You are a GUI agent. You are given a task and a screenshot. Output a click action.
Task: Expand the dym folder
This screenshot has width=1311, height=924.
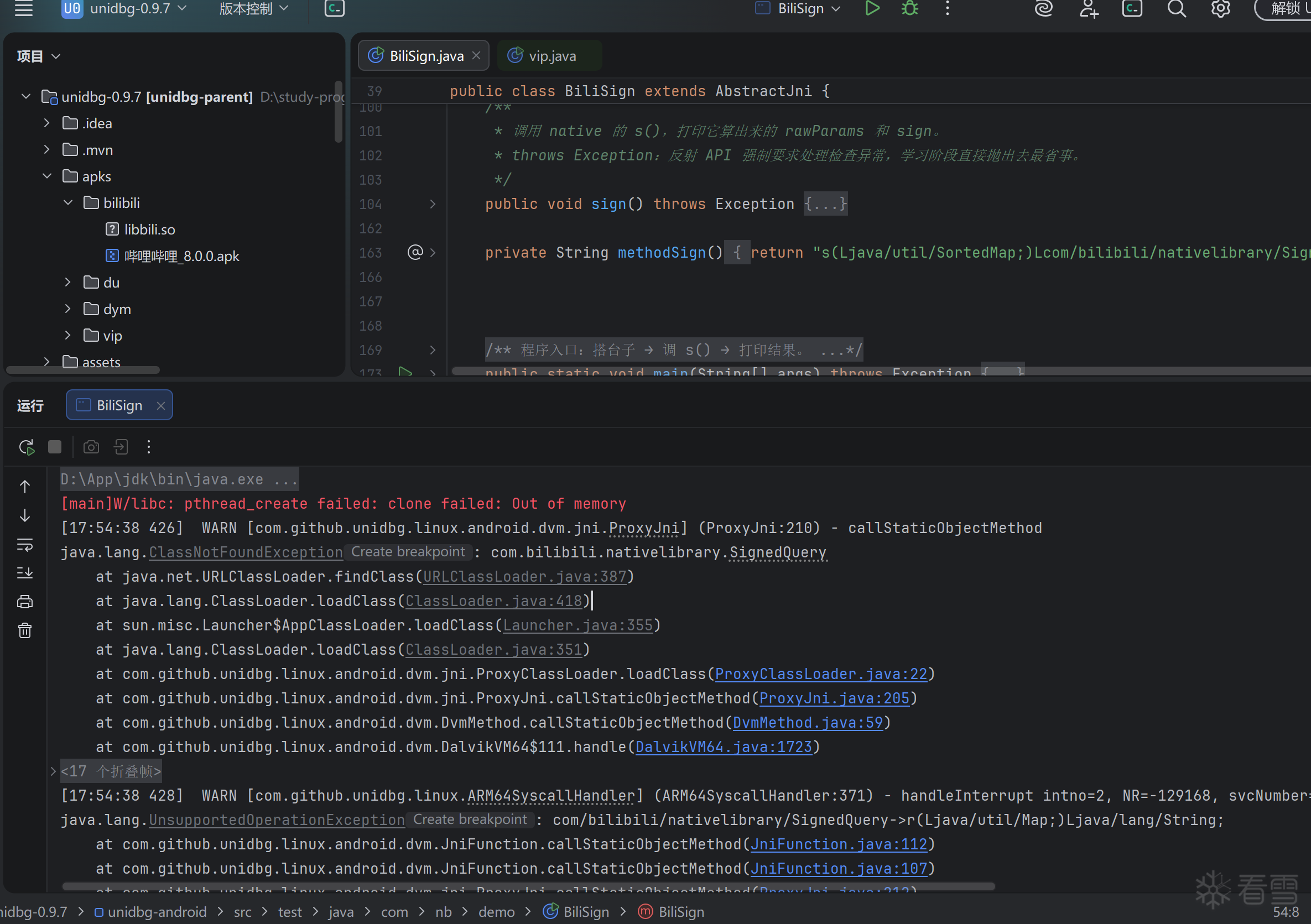[68, 309]
